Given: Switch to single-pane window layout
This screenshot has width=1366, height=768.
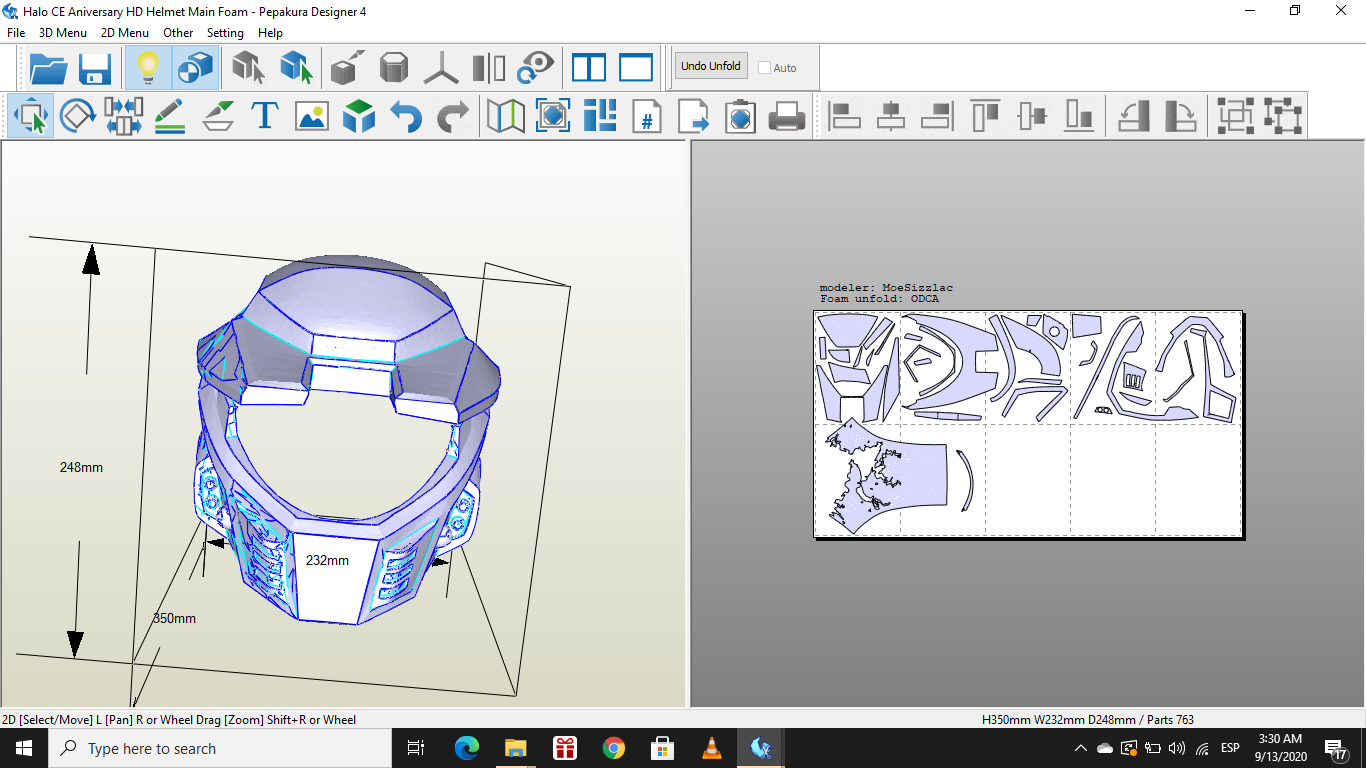Looking at the screenshot, I should [x=636, y=68].
